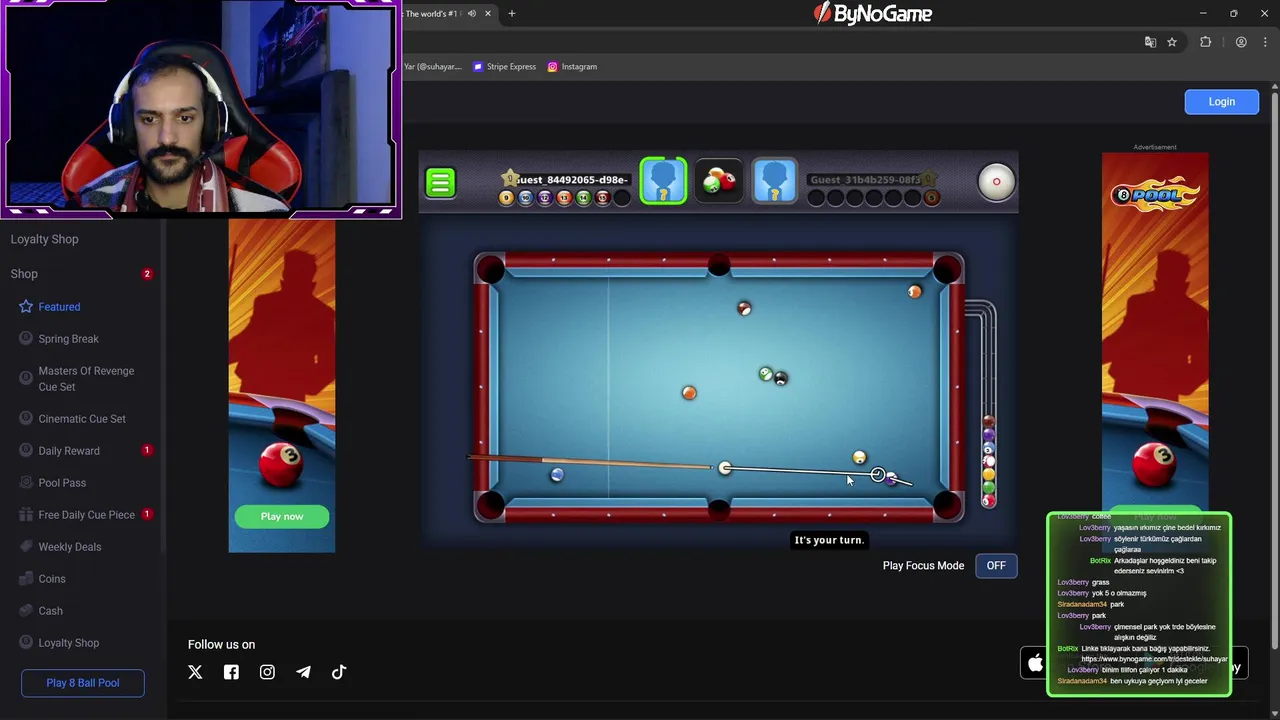Click the Pool Pass icon in sidebar
Image resolution: width=1280 pixels, height=720 pixels.
(26, 483)
